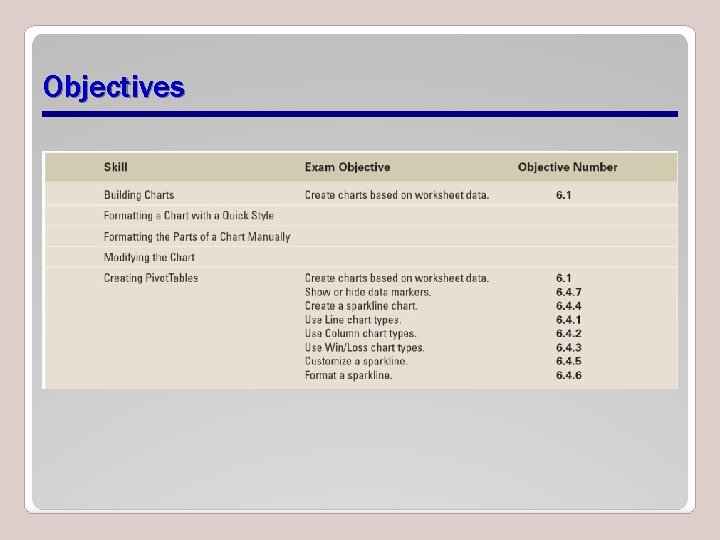Click objective number 6.4.1
Image resolution: width=720 pixels, height=540 pixels.
[x=568, y=320]
